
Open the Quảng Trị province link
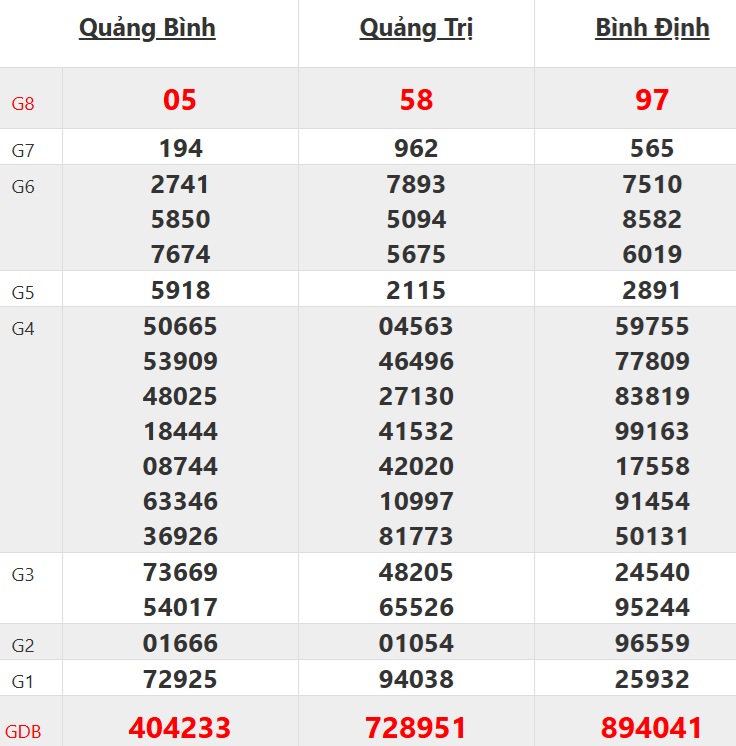click(416, 28)
